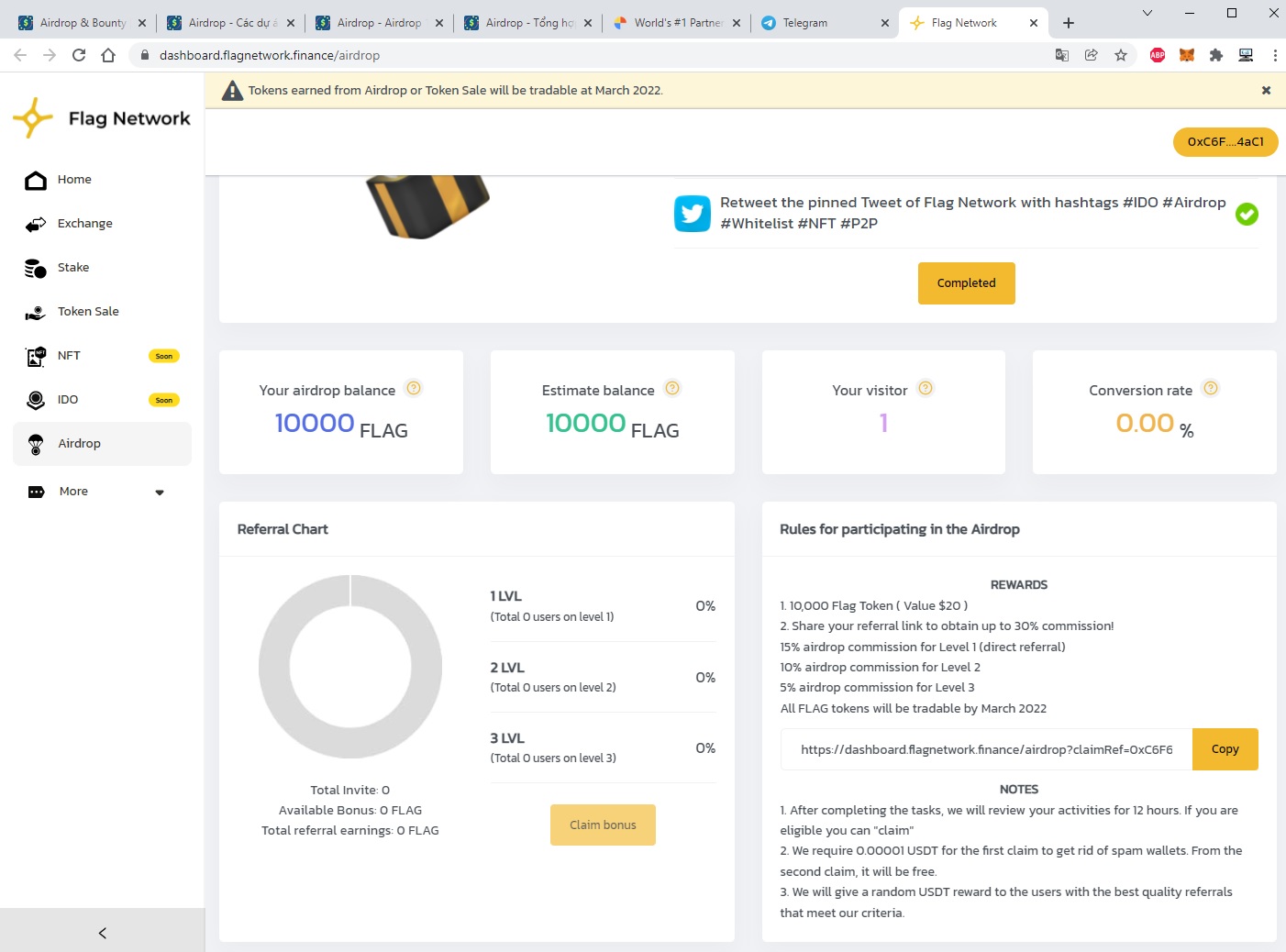1286x952 pixels.
Task: Select the NFT sidebar item
Action: 102,356
